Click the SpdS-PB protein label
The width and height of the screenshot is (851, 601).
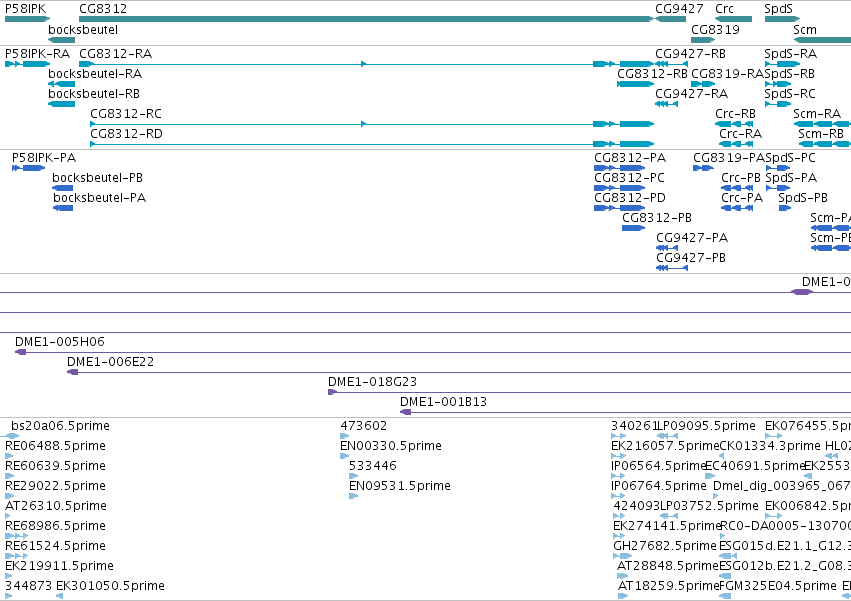(x=803, y=198)
